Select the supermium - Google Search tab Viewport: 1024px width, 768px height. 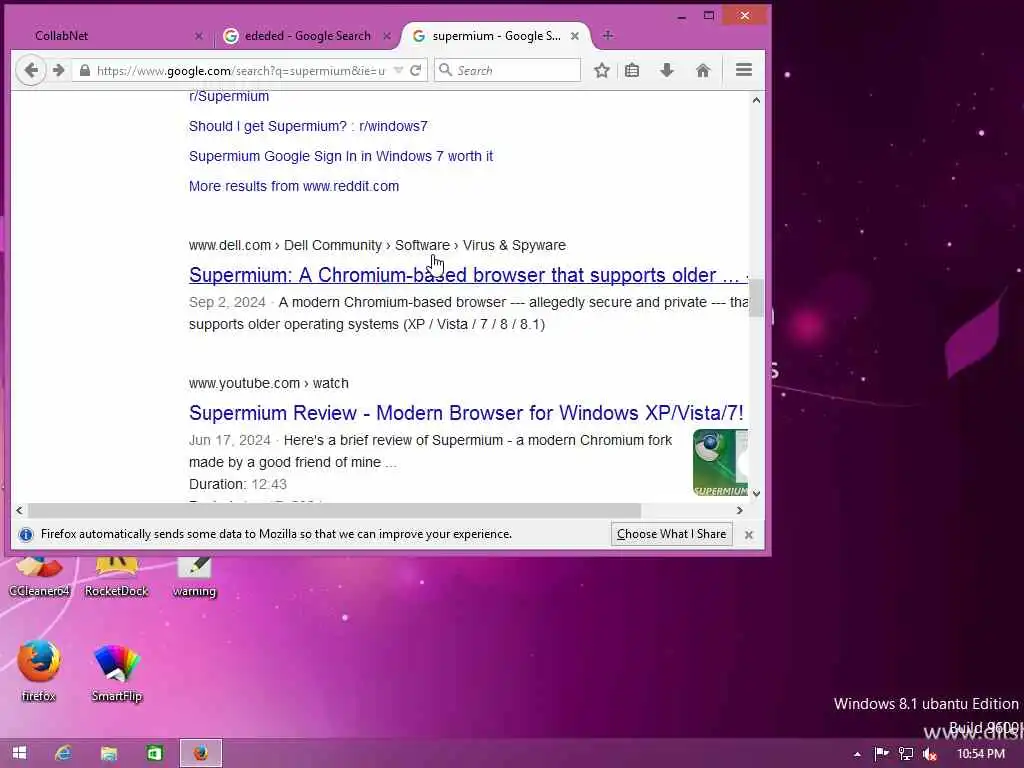click(x=496, y=36)
